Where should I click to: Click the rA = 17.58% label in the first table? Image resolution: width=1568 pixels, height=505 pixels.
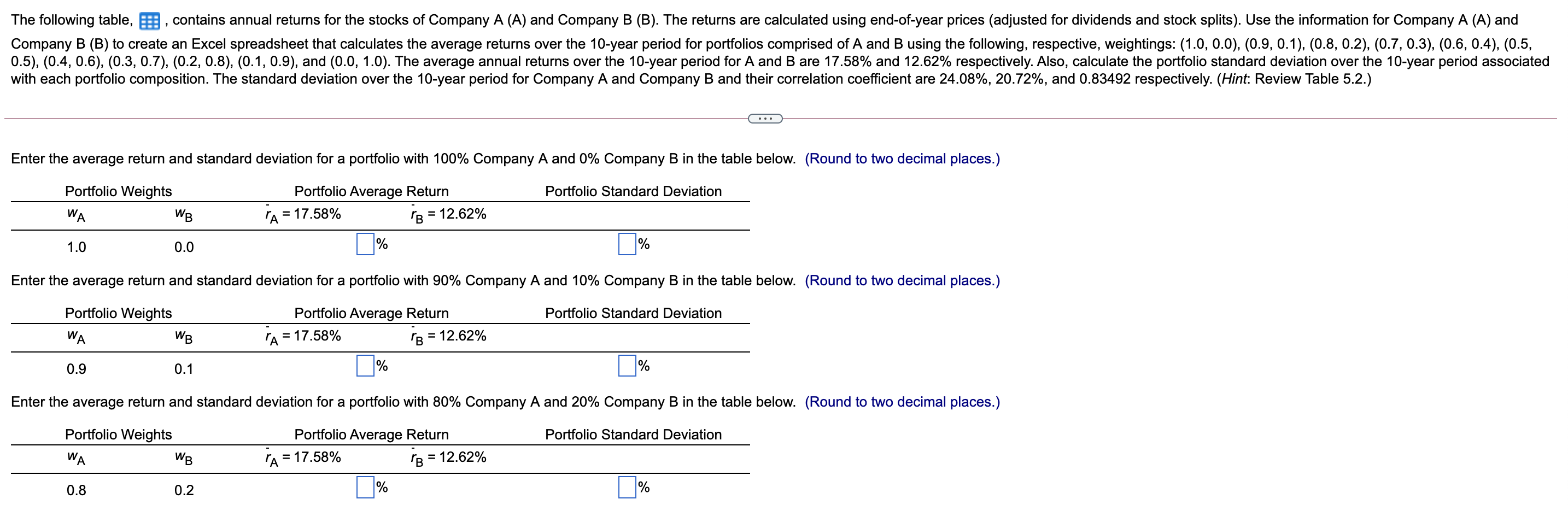[x=302, y=214]
